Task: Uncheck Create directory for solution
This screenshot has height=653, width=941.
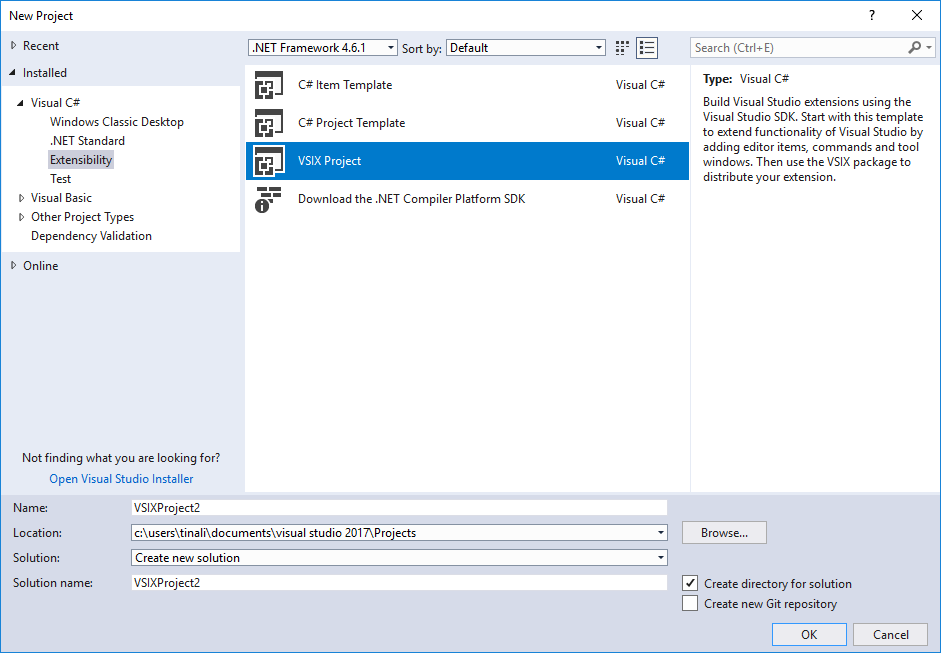Action: 690,583
